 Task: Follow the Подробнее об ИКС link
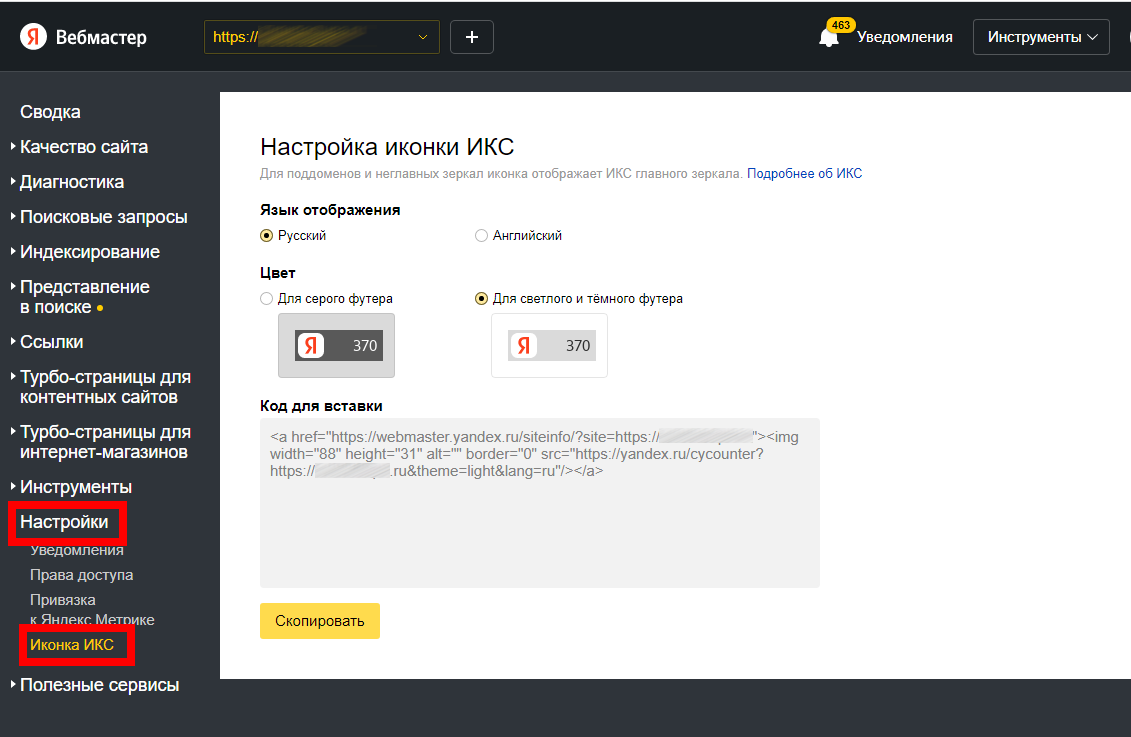click(804, 174)
